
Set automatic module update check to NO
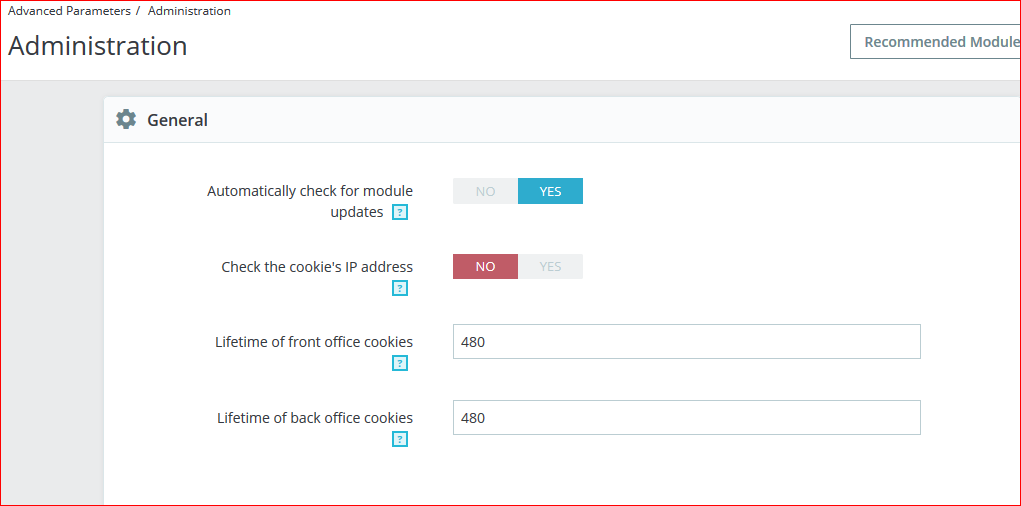click(485, 191)
